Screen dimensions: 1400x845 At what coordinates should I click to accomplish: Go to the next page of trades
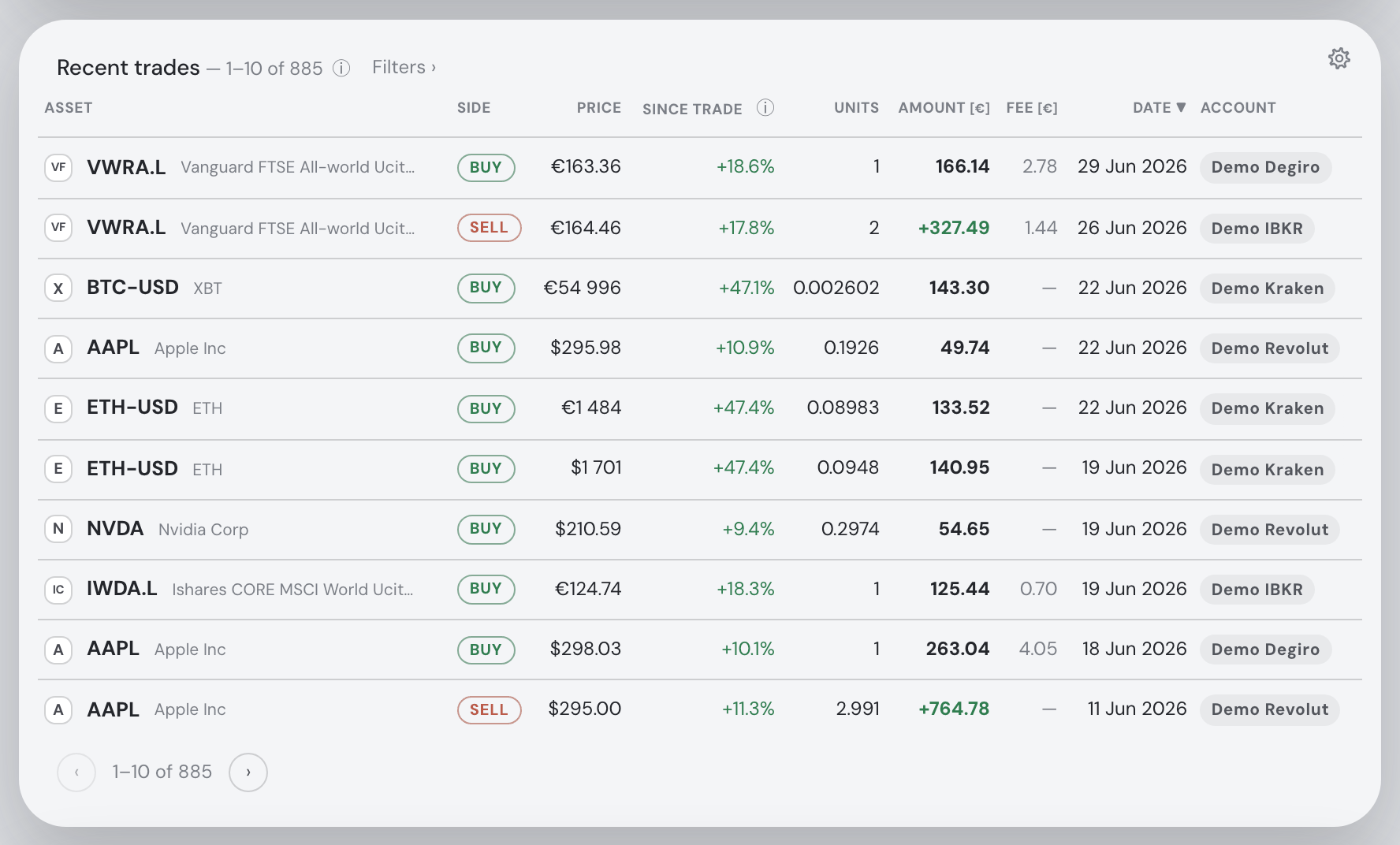point(248,772)
